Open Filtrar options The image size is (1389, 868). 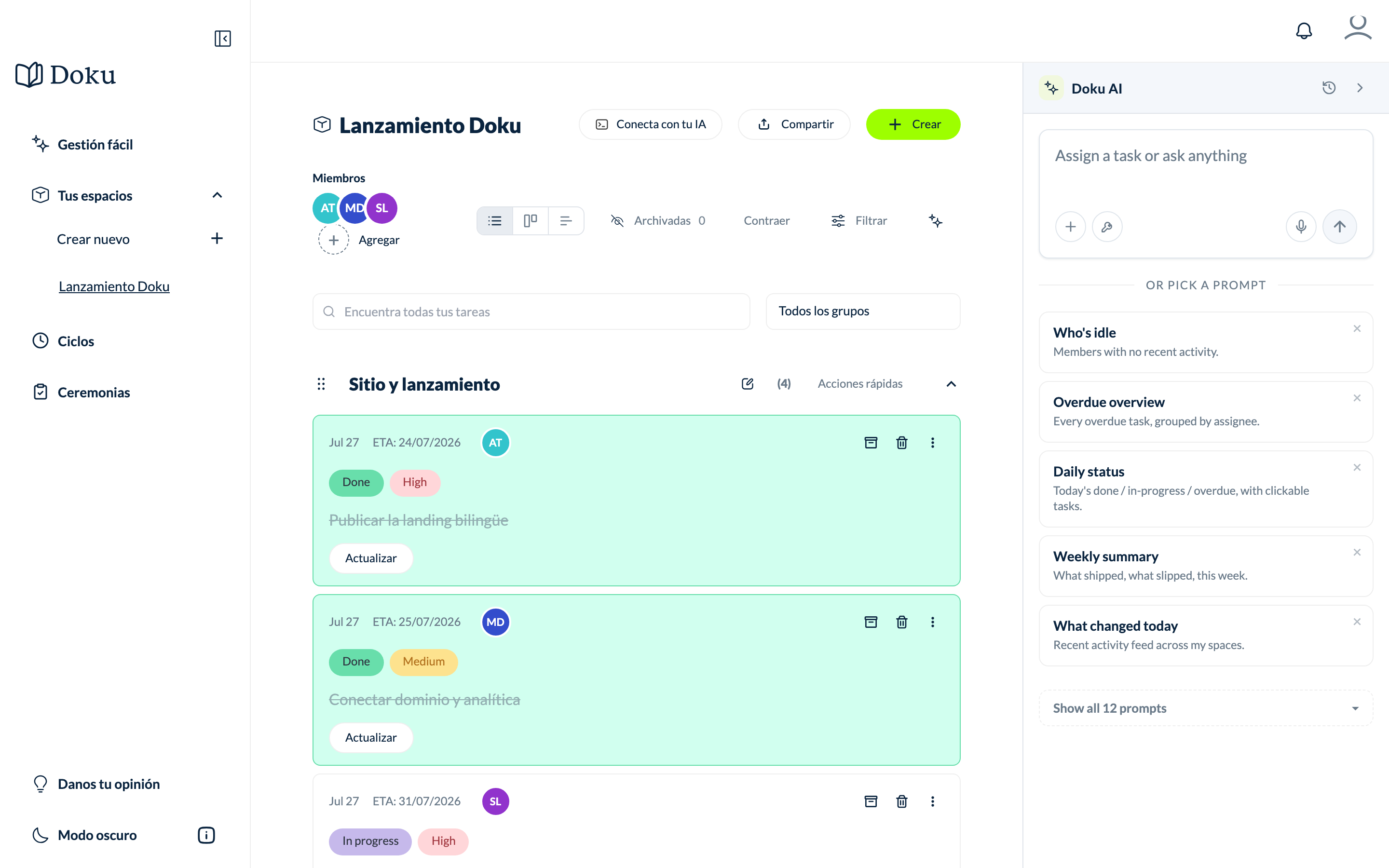pyautogui.click(x=858, y=220)
